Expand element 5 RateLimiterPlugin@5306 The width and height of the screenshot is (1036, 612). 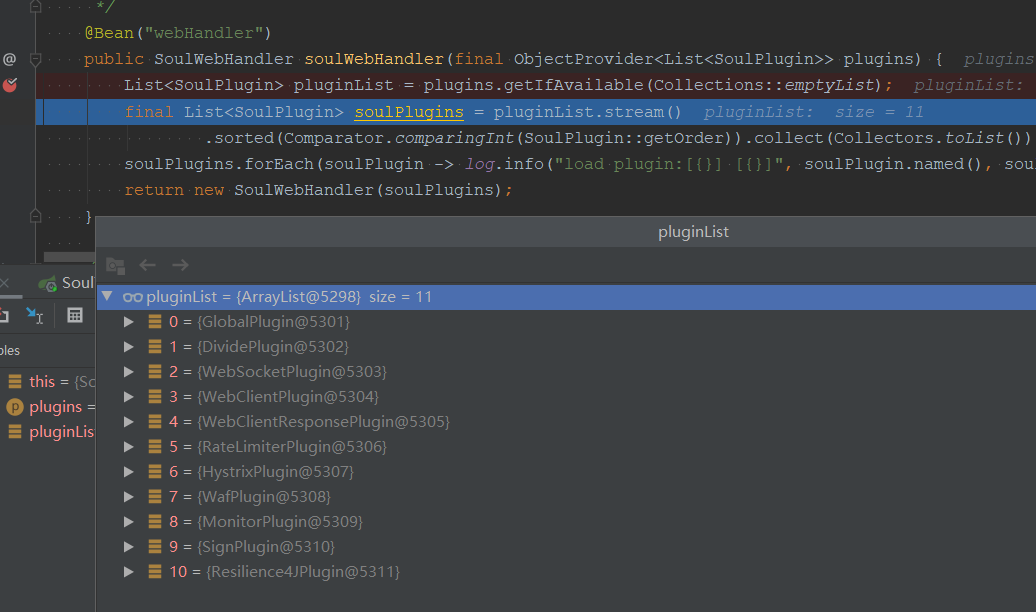click(x=129, y=447)
